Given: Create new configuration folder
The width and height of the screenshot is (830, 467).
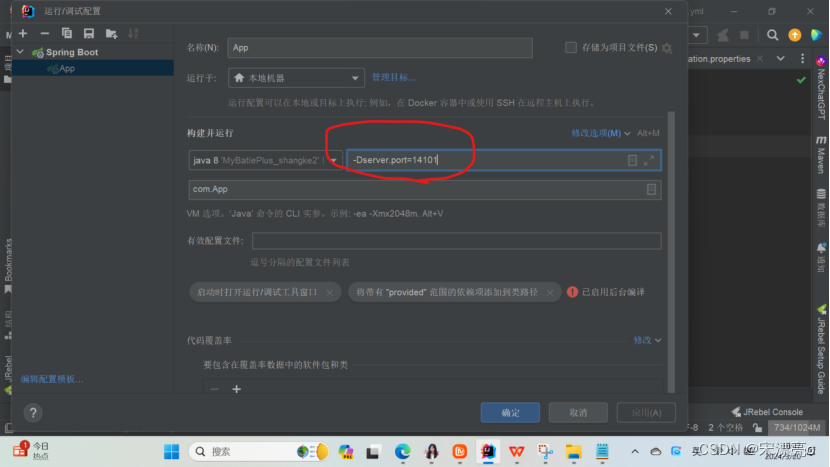Looking at the screenshot, I should [x=111, y=34].
